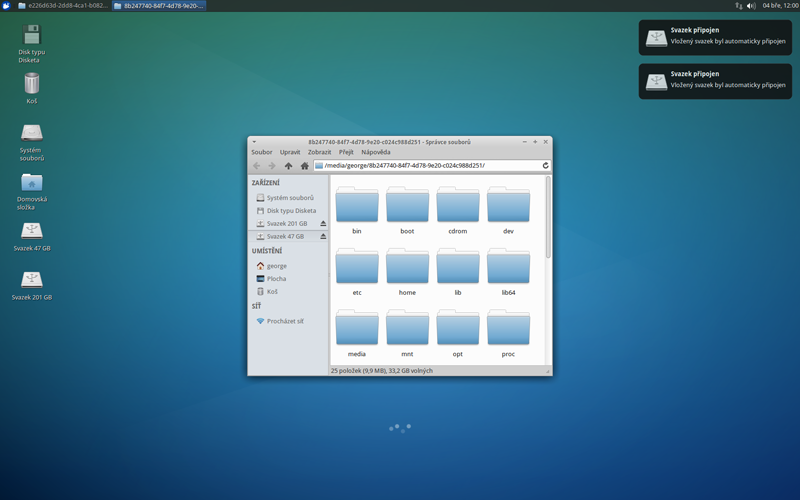Click the parent folder up arrow

pos(288,166)
